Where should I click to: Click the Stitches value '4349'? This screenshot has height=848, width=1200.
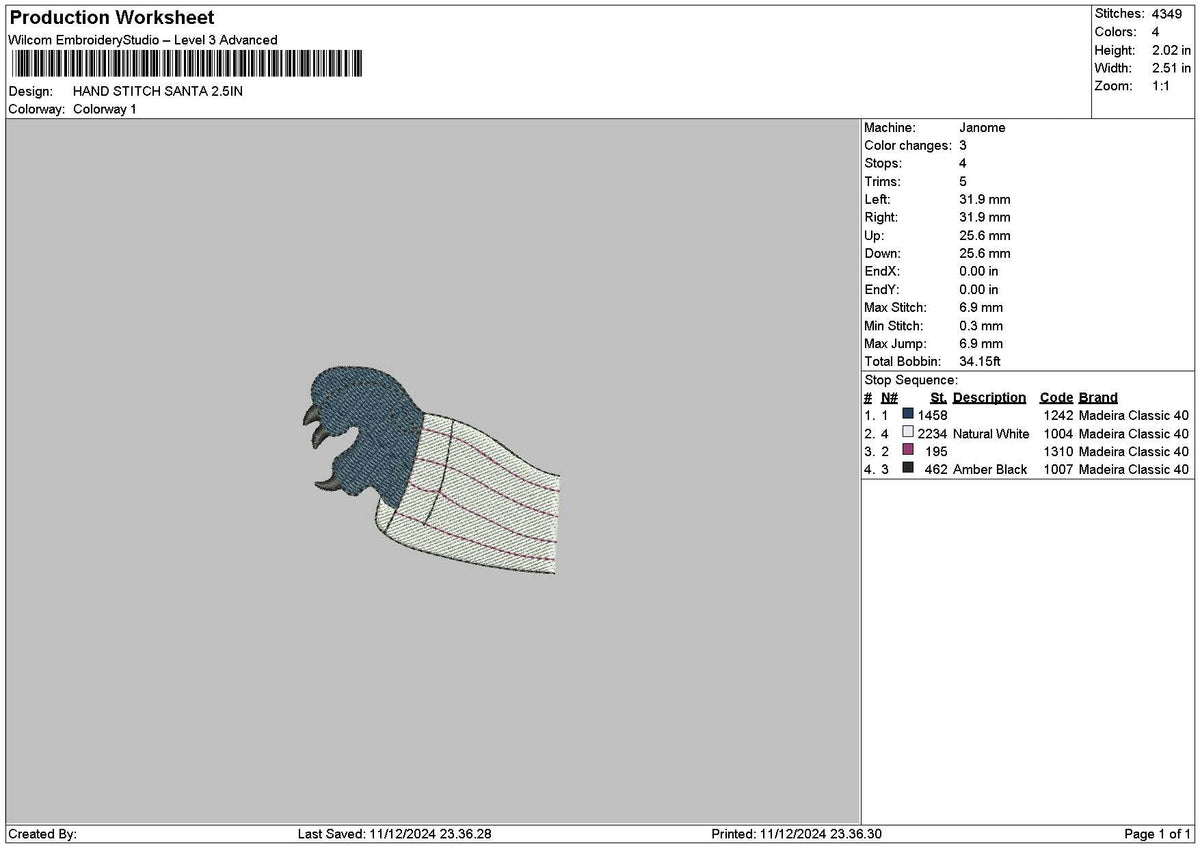[x=1166, y=14]
